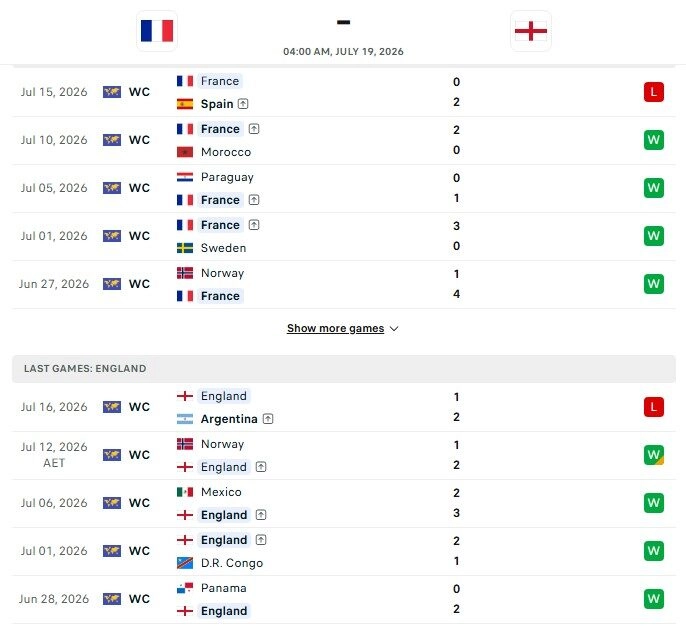686x626 pixels.
Task: Open the Jul 16 England vs Argentina match row
Action: point(344,407)
